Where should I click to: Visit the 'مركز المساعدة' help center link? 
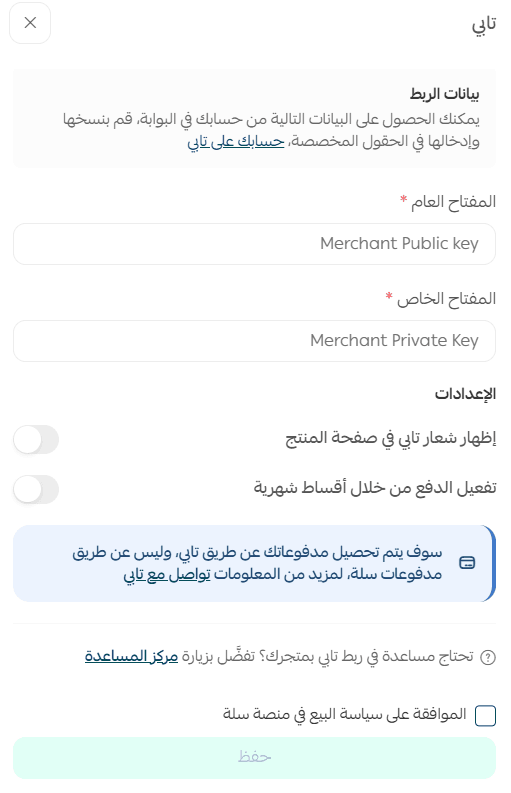(132, 656)
